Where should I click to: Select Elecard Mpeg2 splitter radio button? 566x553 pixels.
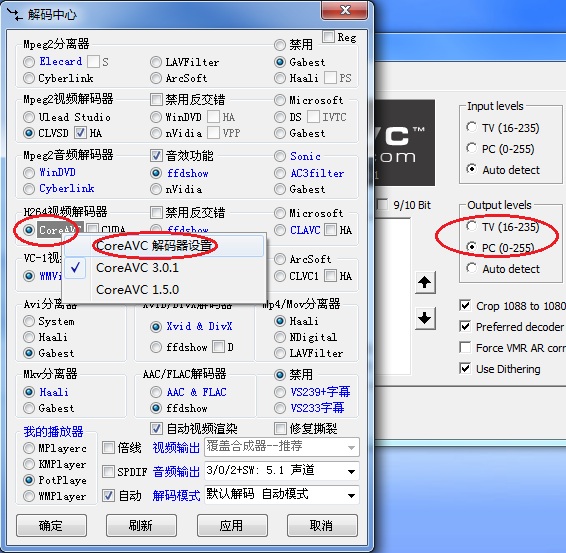29,62
